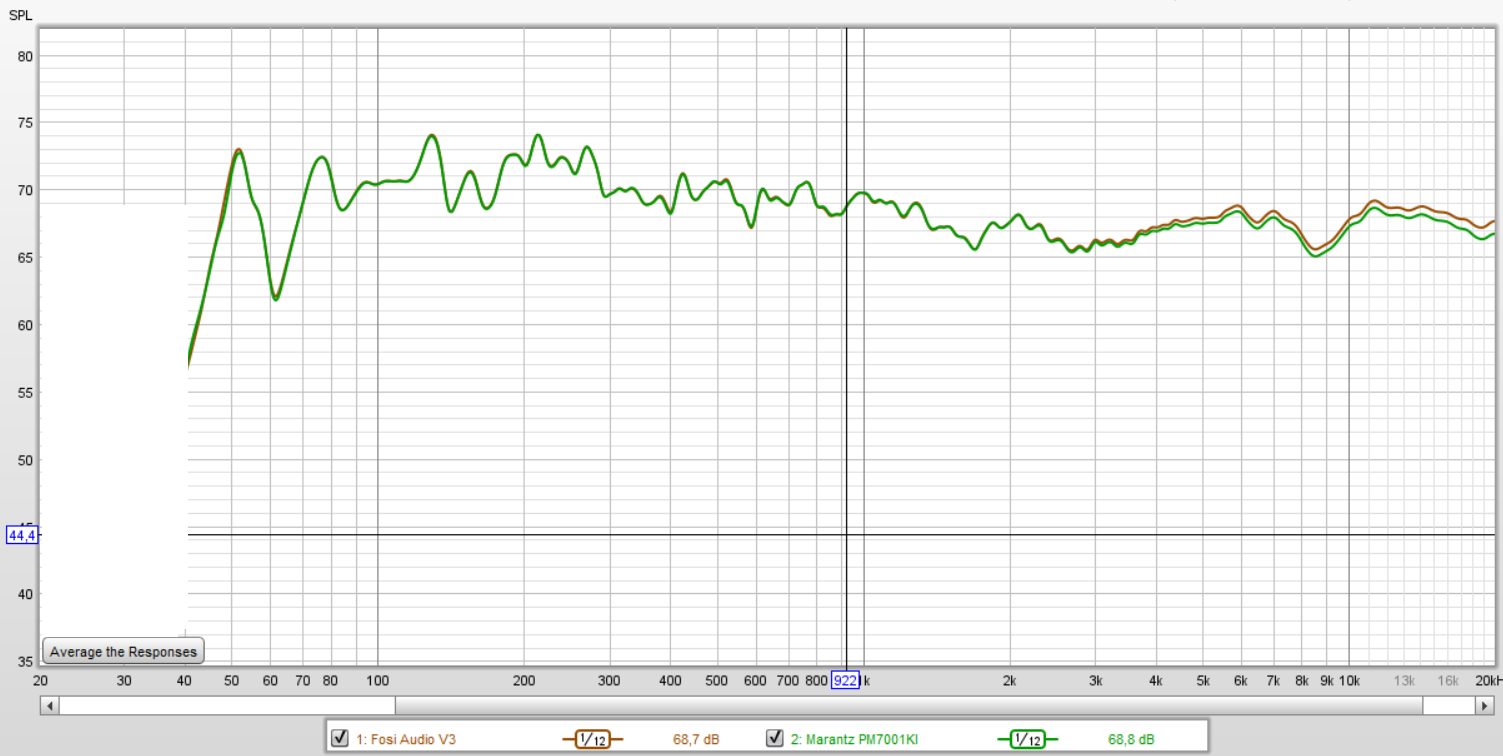This screenshot has width=1503, height=756.
Task: Click the 10k frequency axis label
Action: tap(1348, 681)
